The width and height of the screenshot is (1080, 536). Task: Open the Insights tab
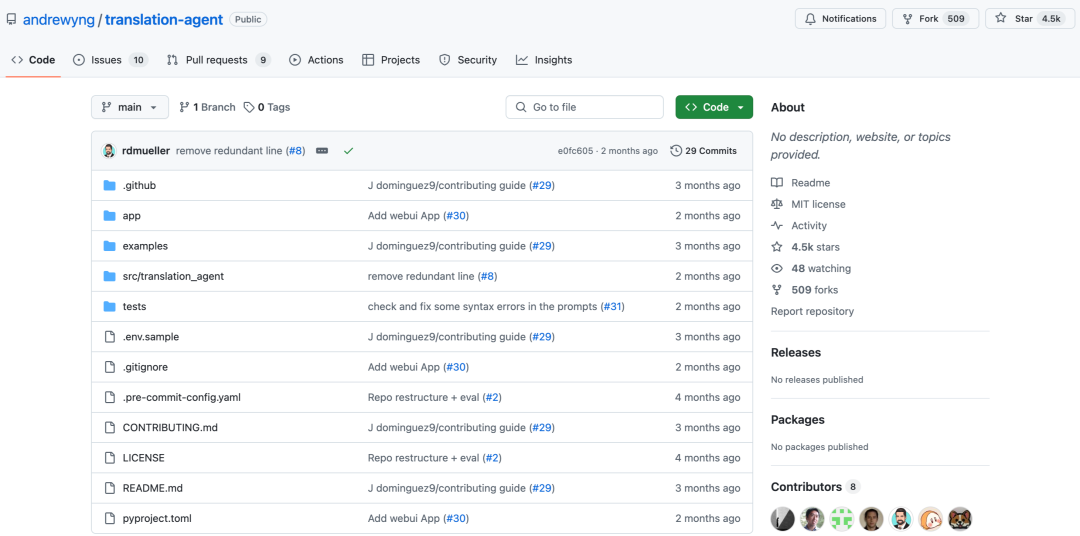click(x=543, y=60)
